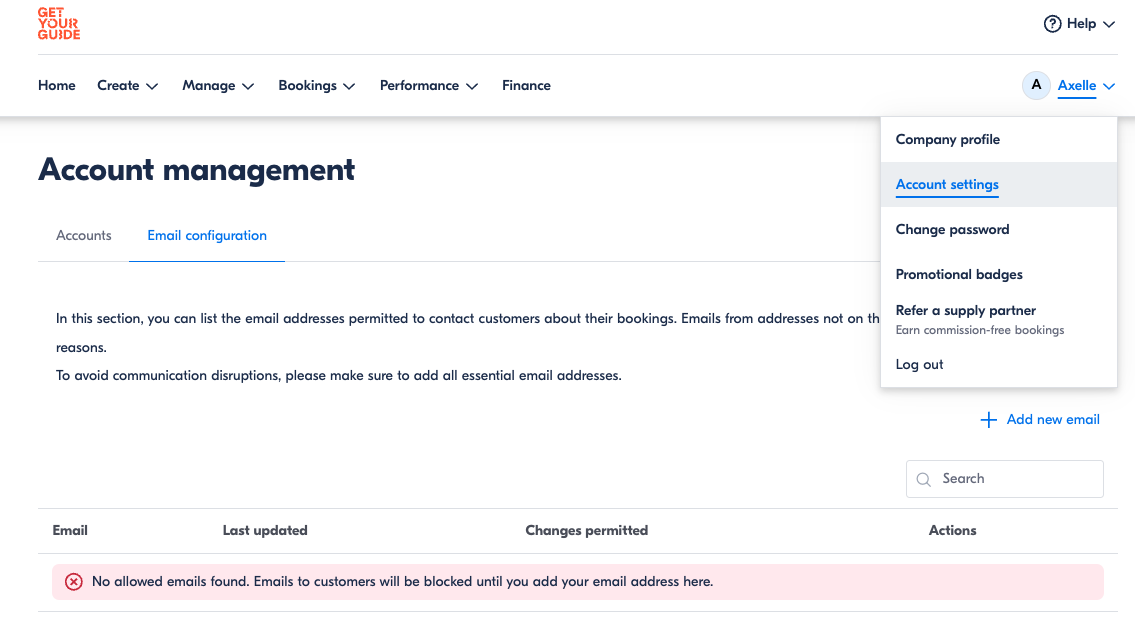
Task: Select Change password menu item
Action: (x=952, y=230)
